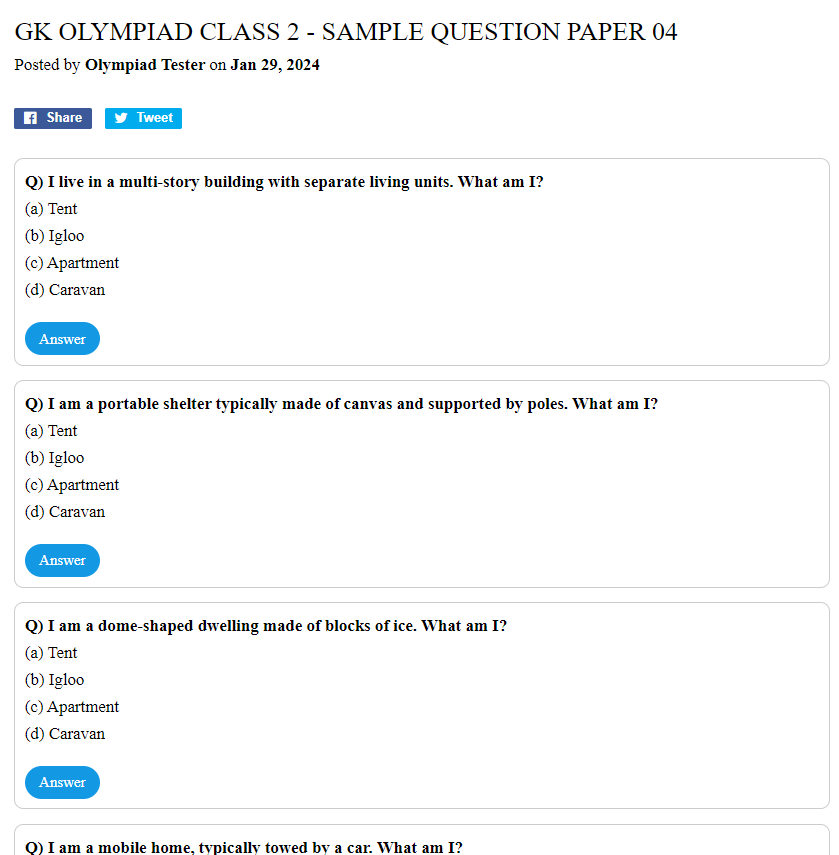Image resolution: width=839 pixels, height=855 pixels.
Task: Reveal answer for the multi-story building question
Action: tap(62, 339)
